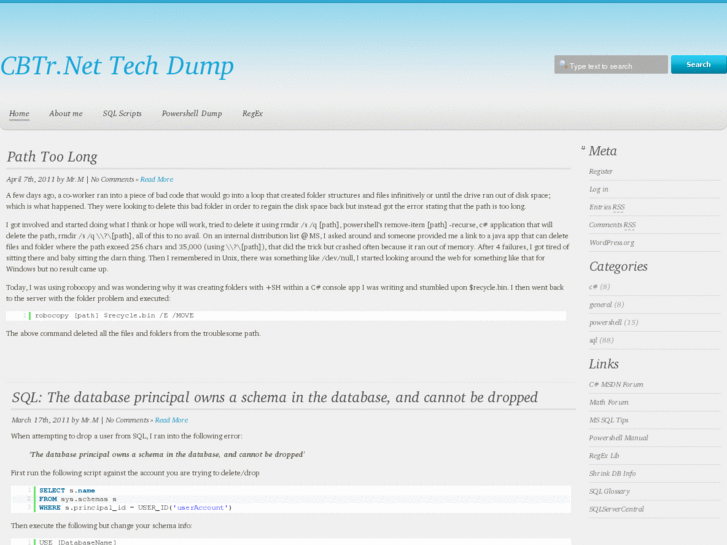Visit the WordPress.org link
727x545 pixels.
click(x=612, y=243)
